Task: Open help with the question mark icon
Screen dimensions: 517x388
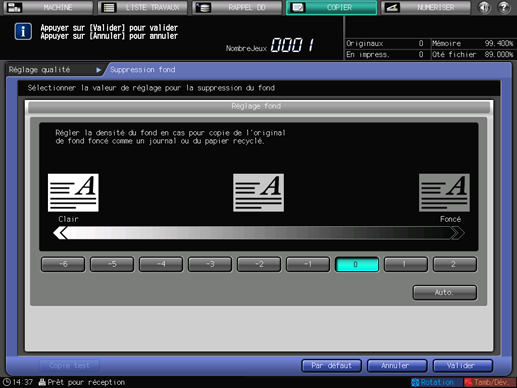Action: click(x=504, y=7)
